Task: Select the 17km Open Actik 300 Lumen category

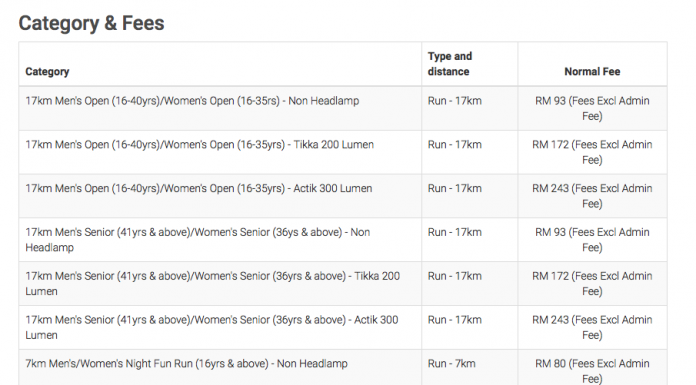Action: click(198, 189)
